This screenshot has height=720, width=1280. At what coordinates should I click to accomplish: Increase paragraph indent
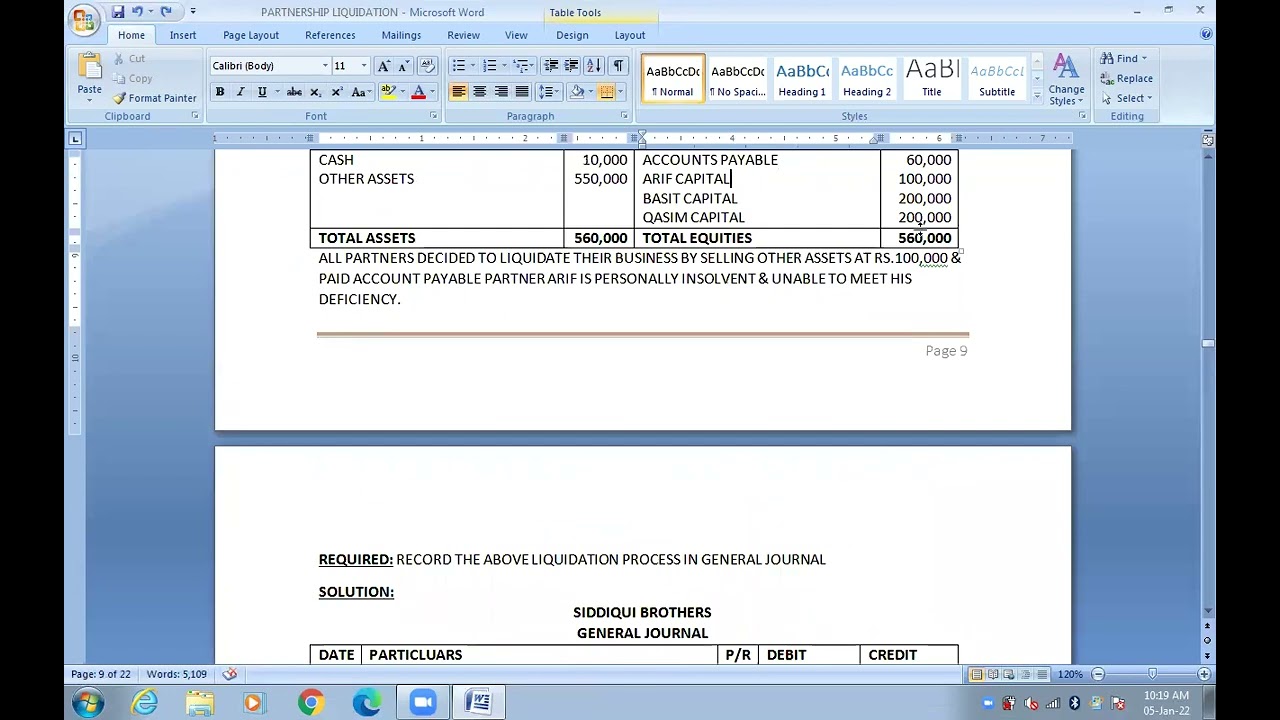pyautogui.click(x=571, y=66)
